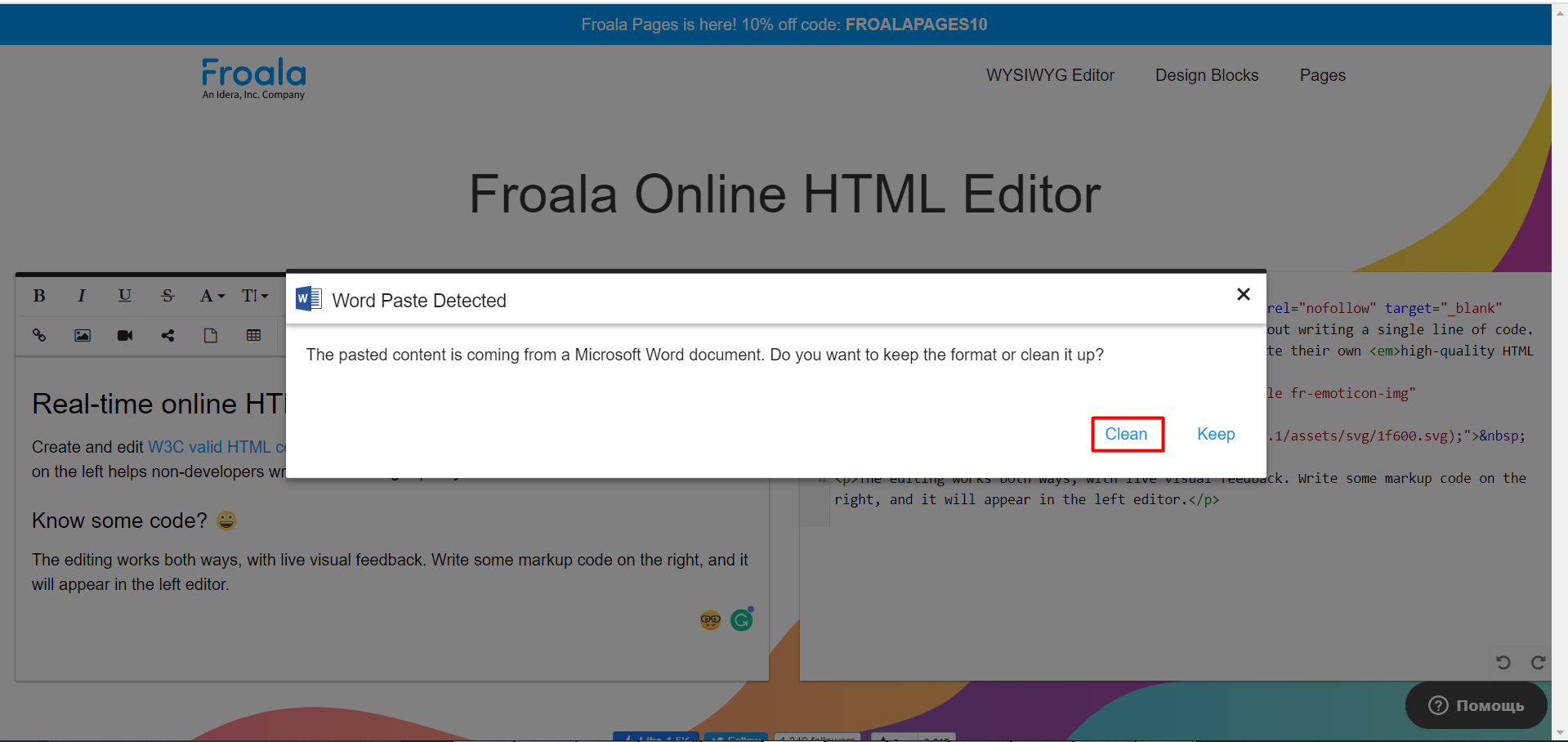Click the 'Froala Online HTML Editor' title
This screenshot has height=742, width=1568.
784,194
